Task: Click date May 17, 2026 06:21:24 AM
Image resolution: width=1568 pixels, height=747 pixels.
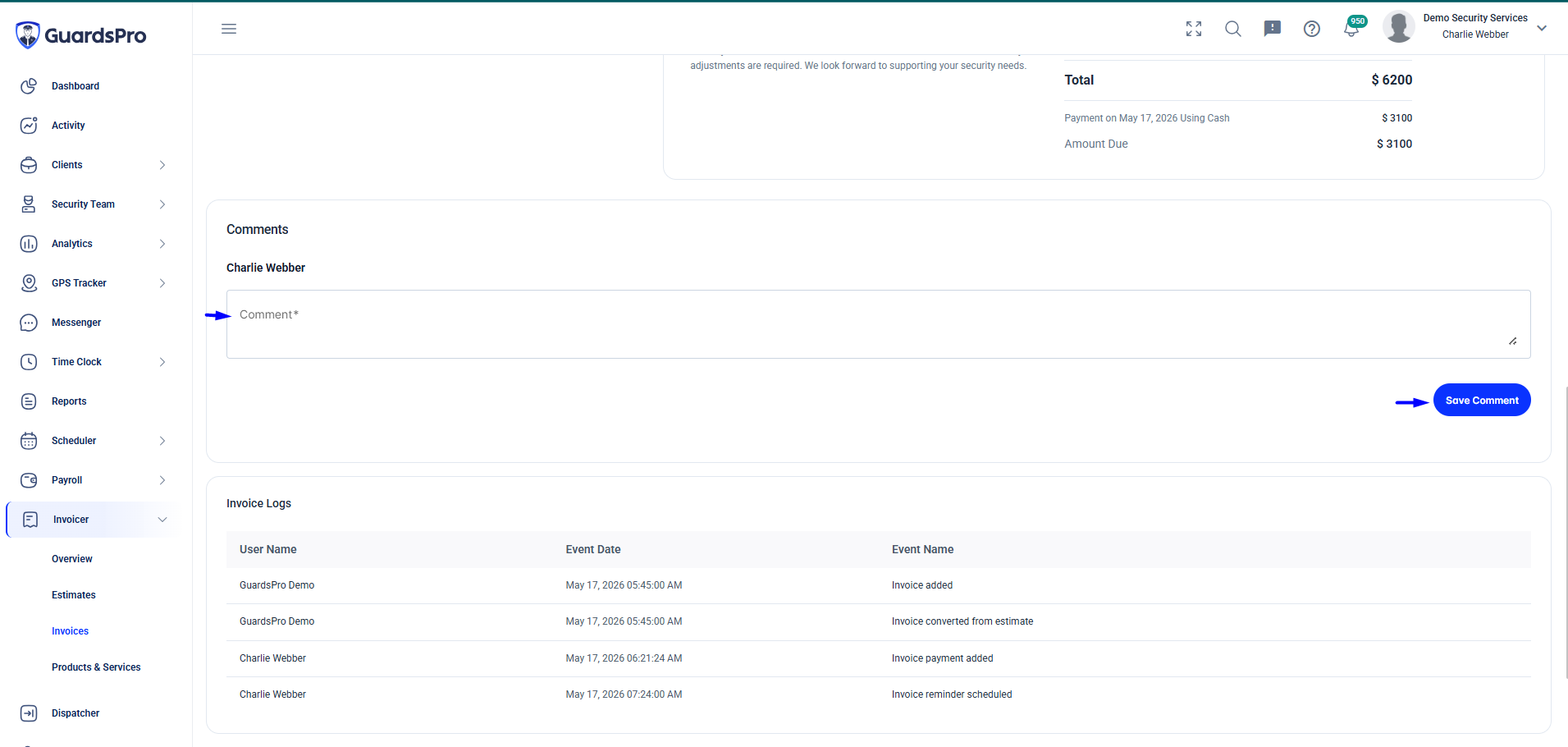Action: (624, 658)
